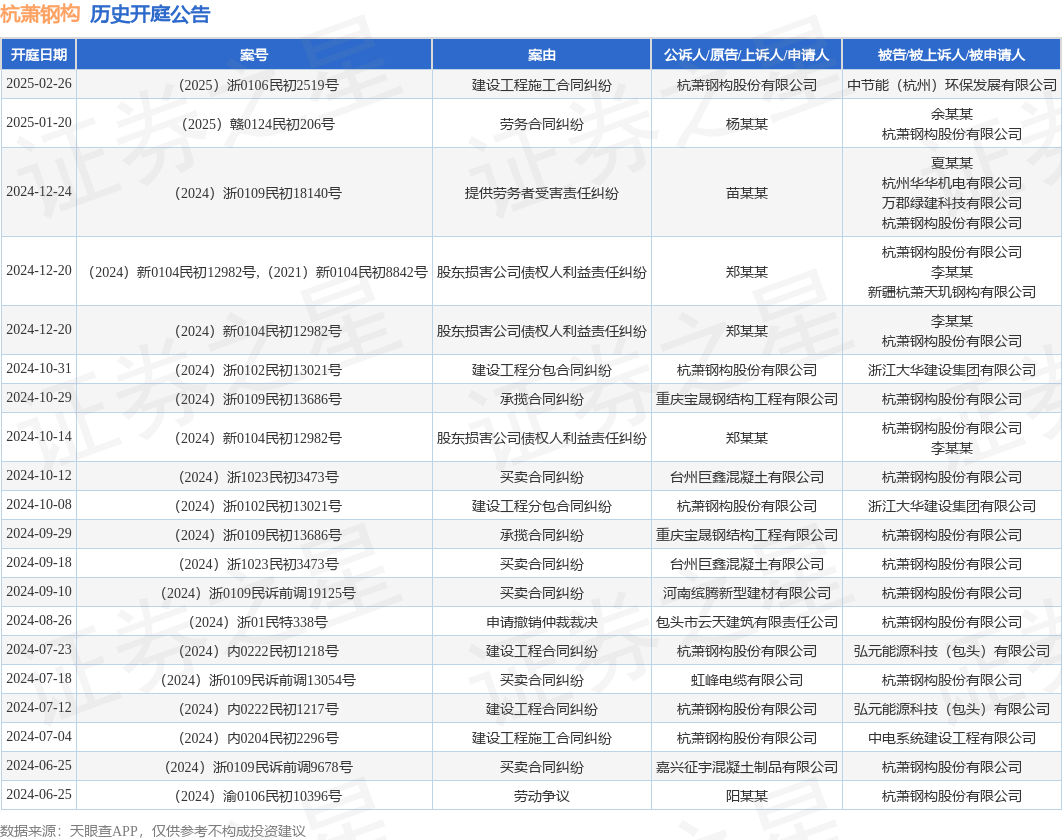Select plaintiff "嘉兴征宇混凝土制品有限公司"

pyautogui.click(x=746, y=768)
